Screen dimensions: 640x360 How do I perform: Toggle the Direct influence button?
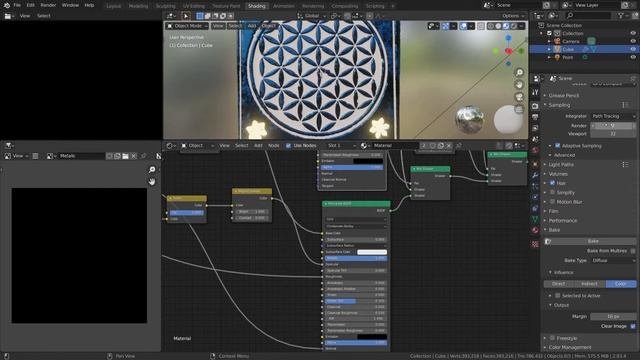click(559, 284)
